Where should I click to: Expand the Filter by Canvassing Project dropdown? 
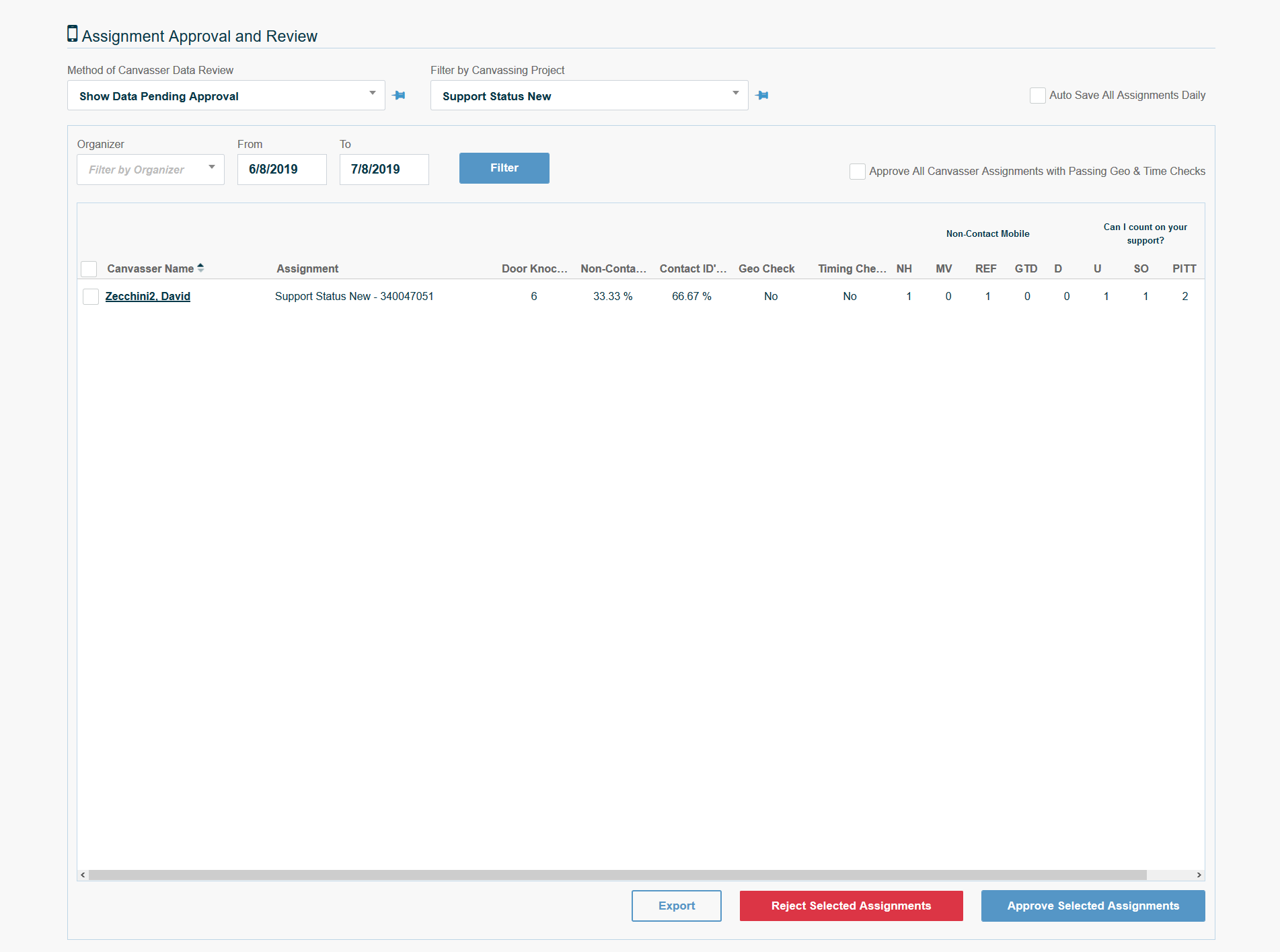click(x=589, y=96)
